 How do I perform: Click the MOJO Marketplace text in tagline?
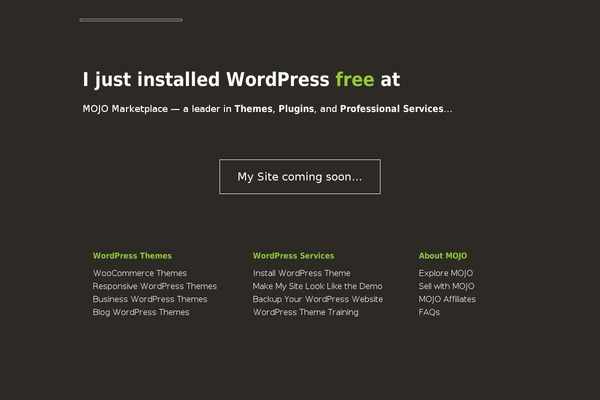tap(125, 109)
